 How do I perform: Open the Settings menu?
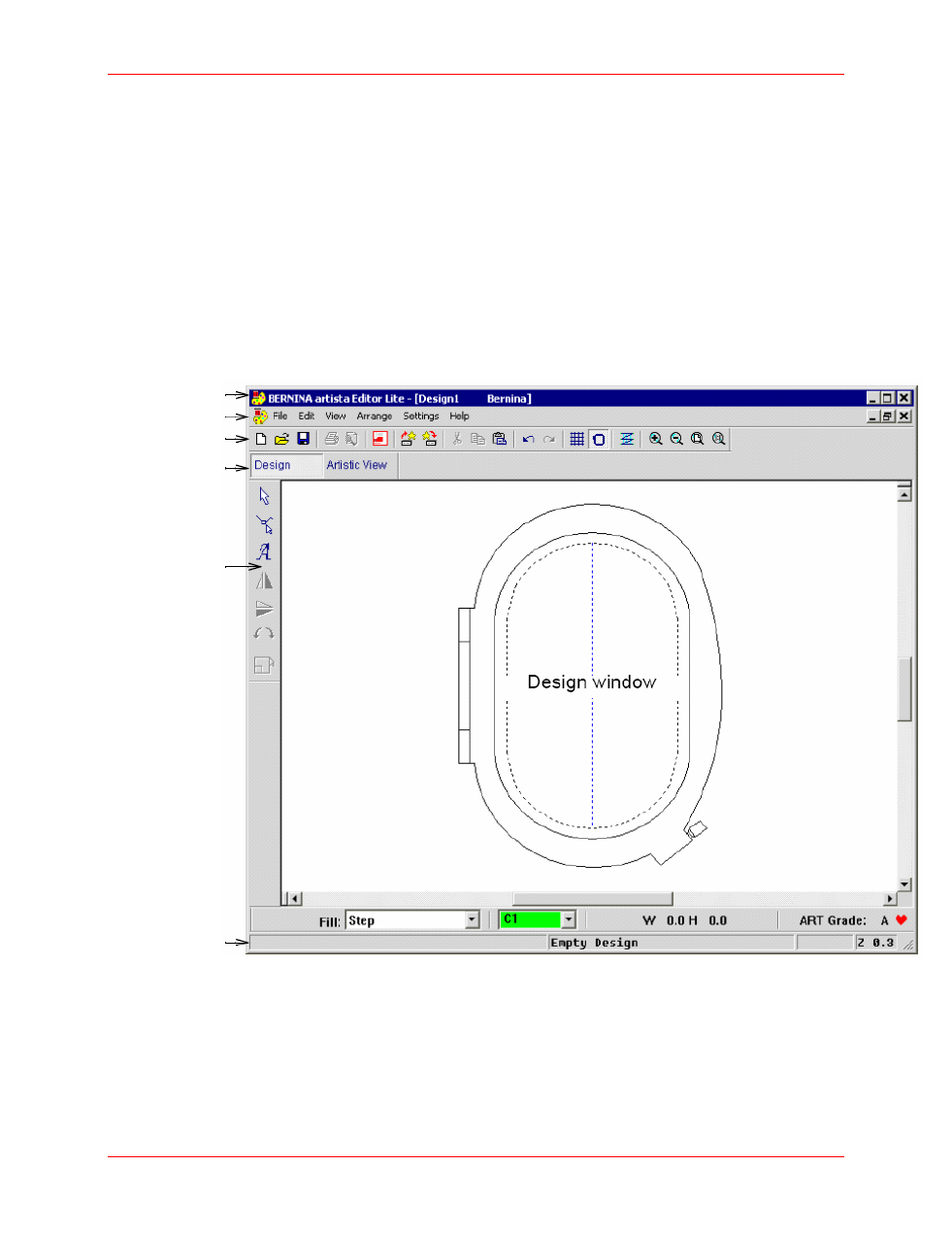(x=421, y=416)
